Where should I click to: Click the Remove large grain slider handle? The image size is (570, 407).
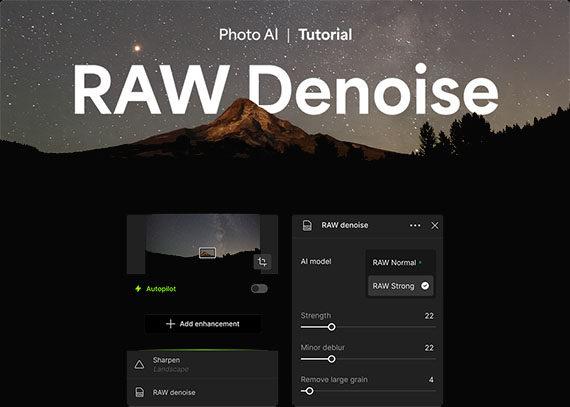(309, 391)
